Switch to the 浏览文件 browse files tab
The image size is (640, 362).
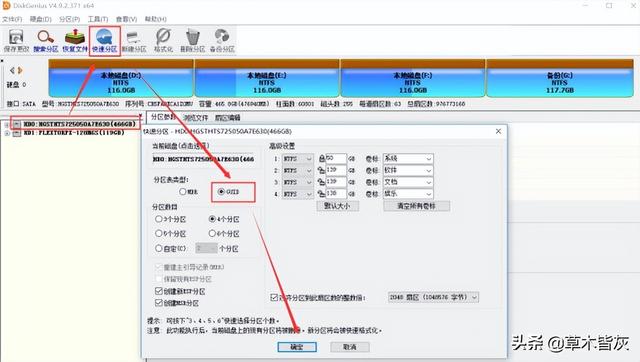(196, 118)
